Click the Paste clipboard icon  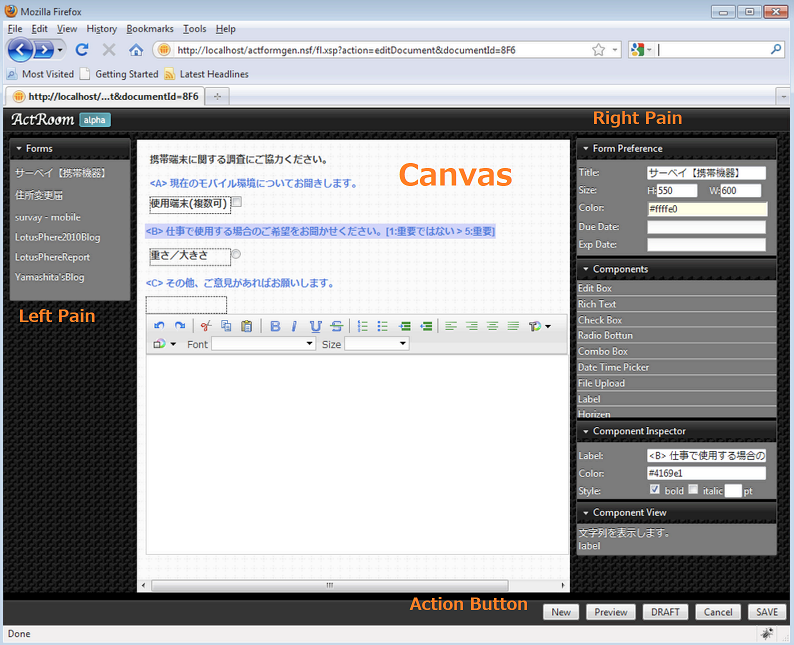[247, 326]
